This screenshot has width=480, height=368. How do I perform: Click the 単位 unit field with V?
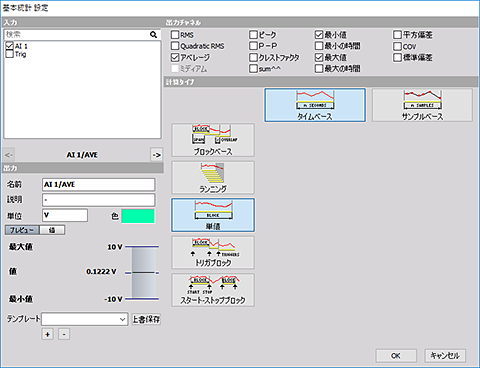pyautogui.click(x=65, y=215)
